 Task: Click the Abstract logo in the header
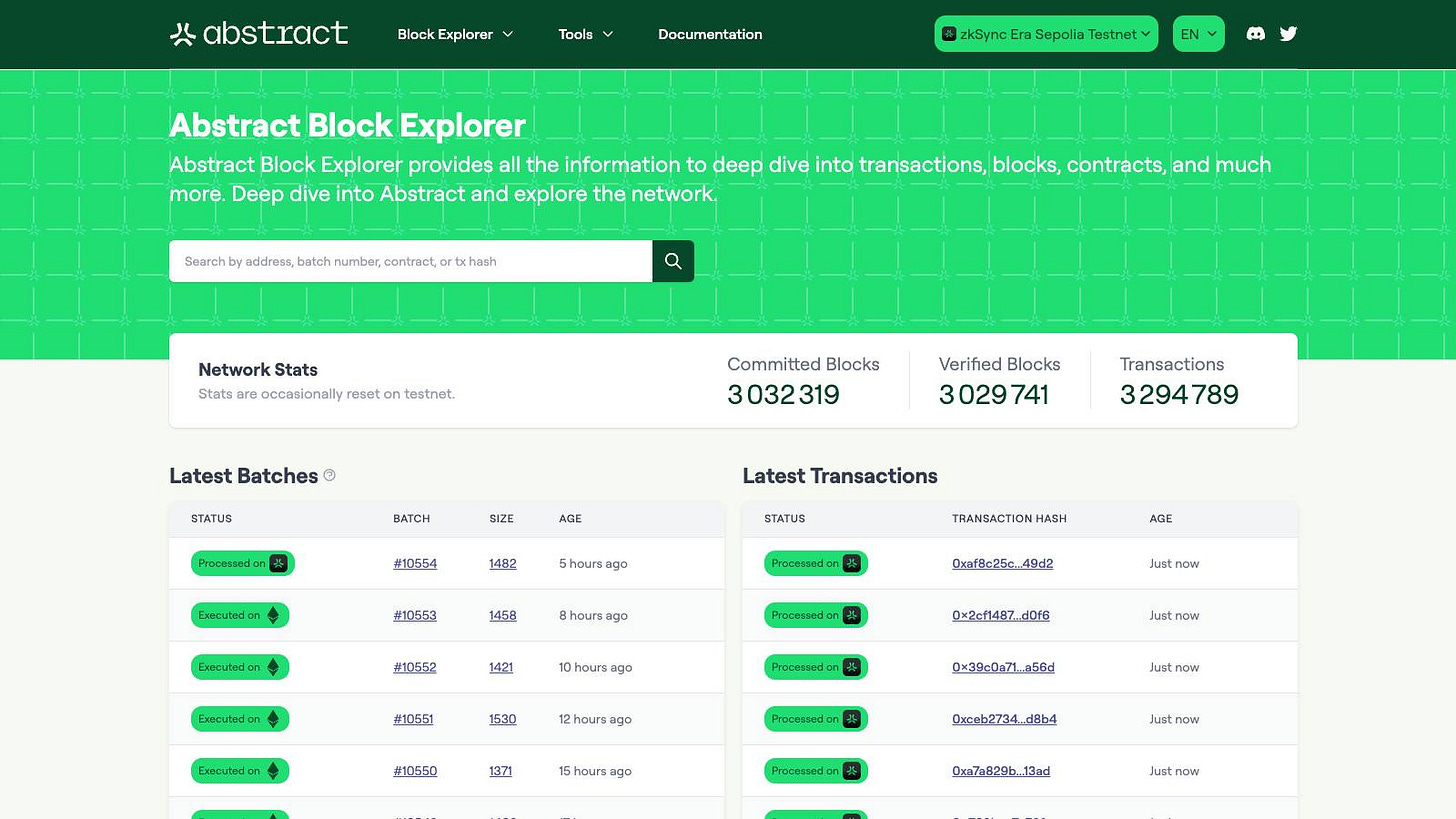tap(259, 34)
